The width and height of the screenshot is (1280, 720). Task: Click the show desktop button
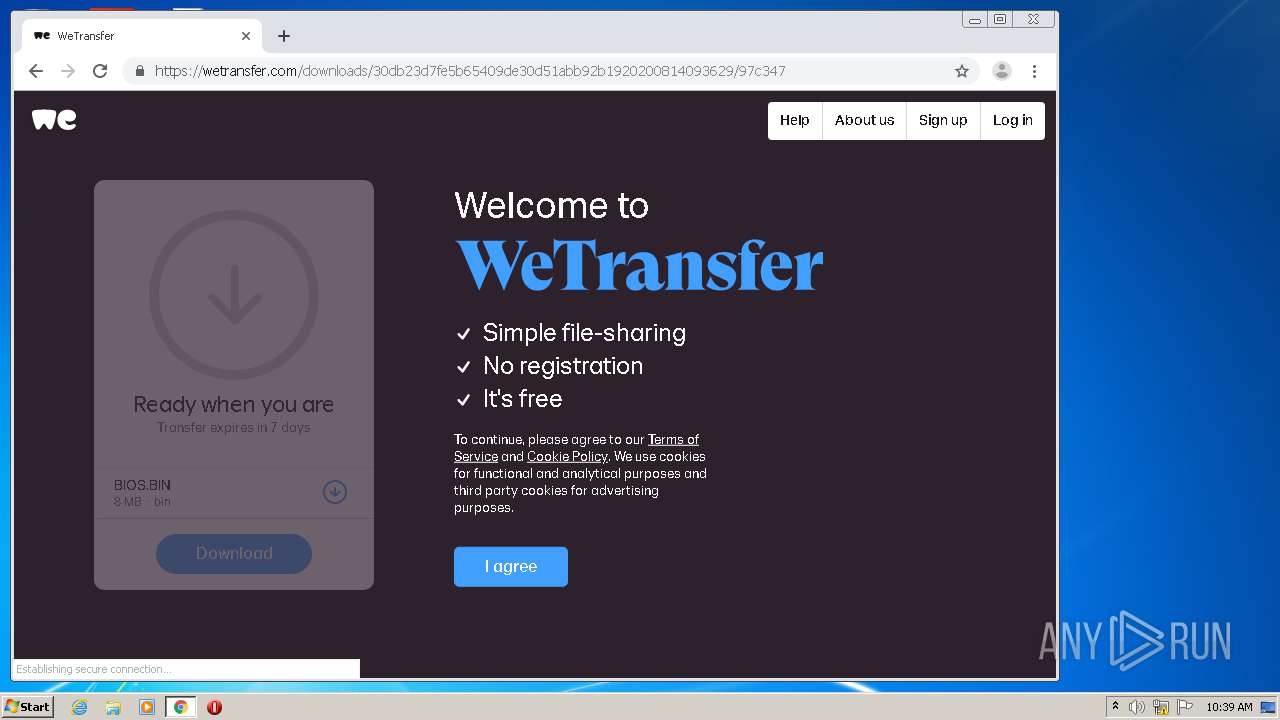click(x=1270, y=707)
